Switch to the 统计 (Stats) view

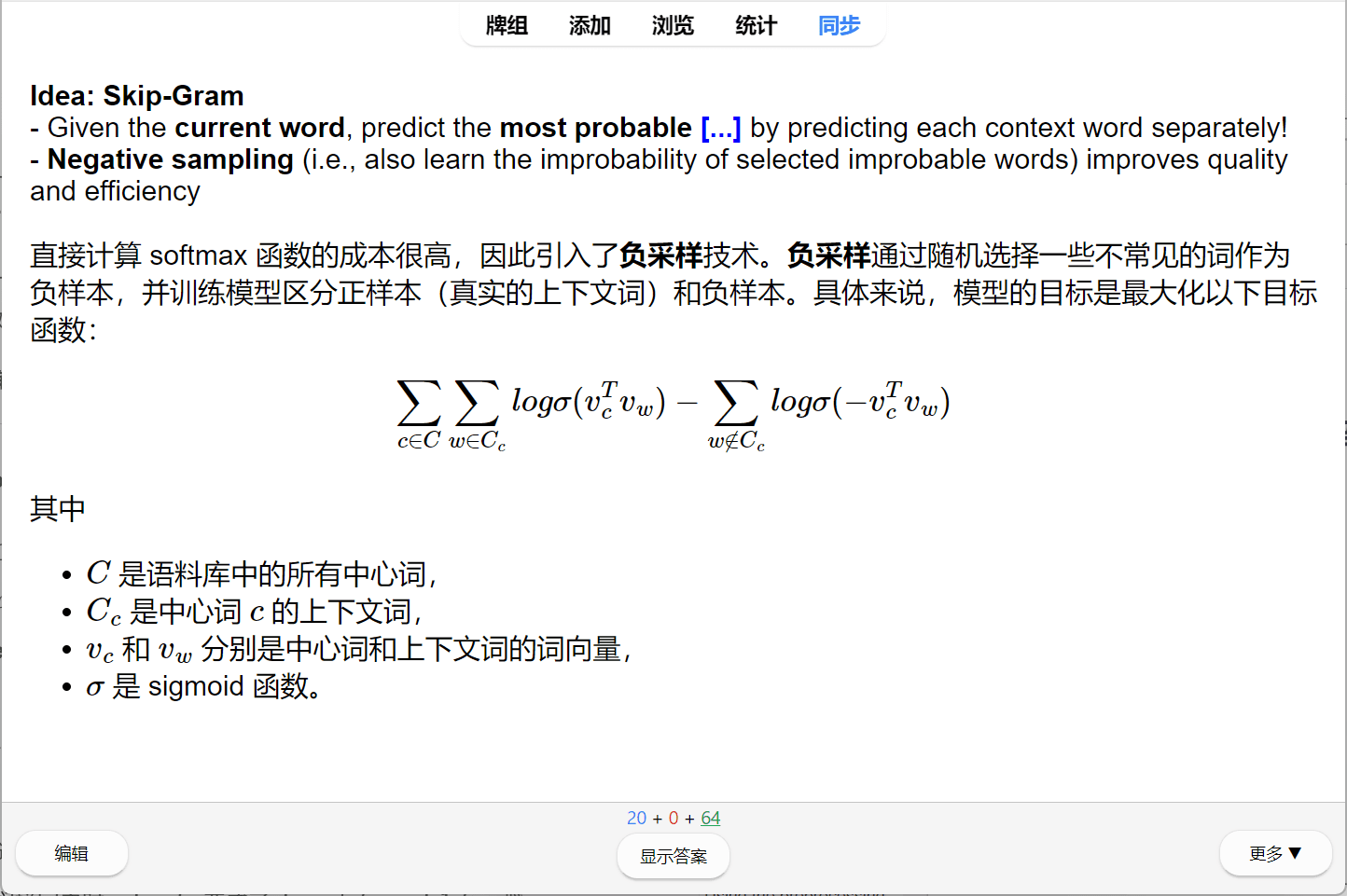(x=756, y=26)
